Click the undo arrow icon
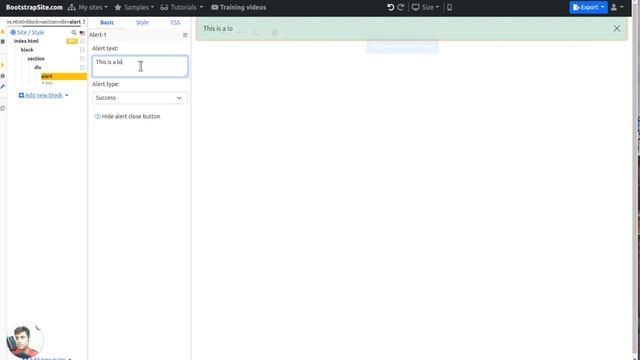Screen dimensions: 640x360 [x=391, y=7]
